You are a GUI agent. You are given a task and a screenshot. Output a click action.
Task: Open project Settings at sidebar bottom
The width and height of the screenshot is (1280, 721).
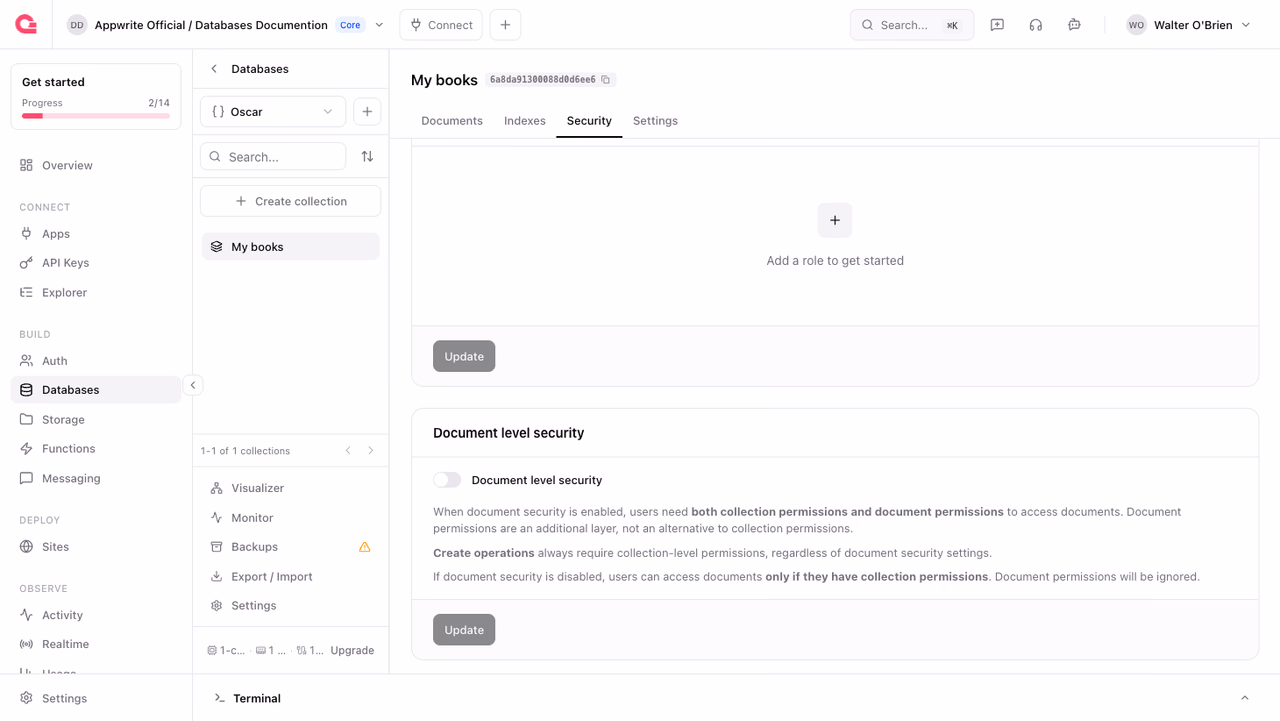point(96,698)
